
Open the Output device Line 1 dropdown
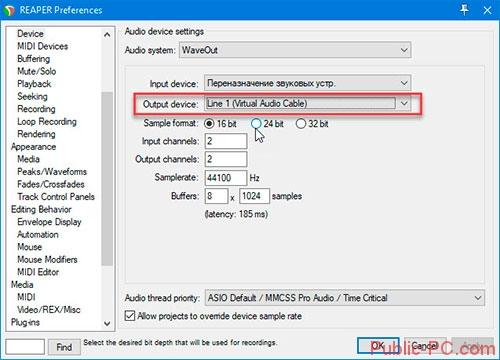pos(307,103)
